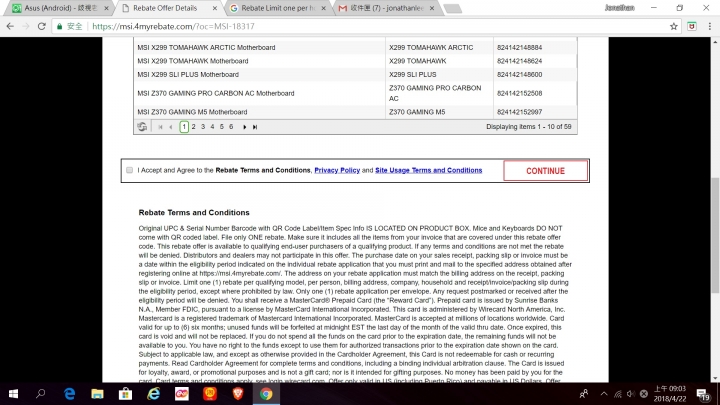Show hidden system tray icons
This screenshot has width=720, height=405.
(604, 394)
